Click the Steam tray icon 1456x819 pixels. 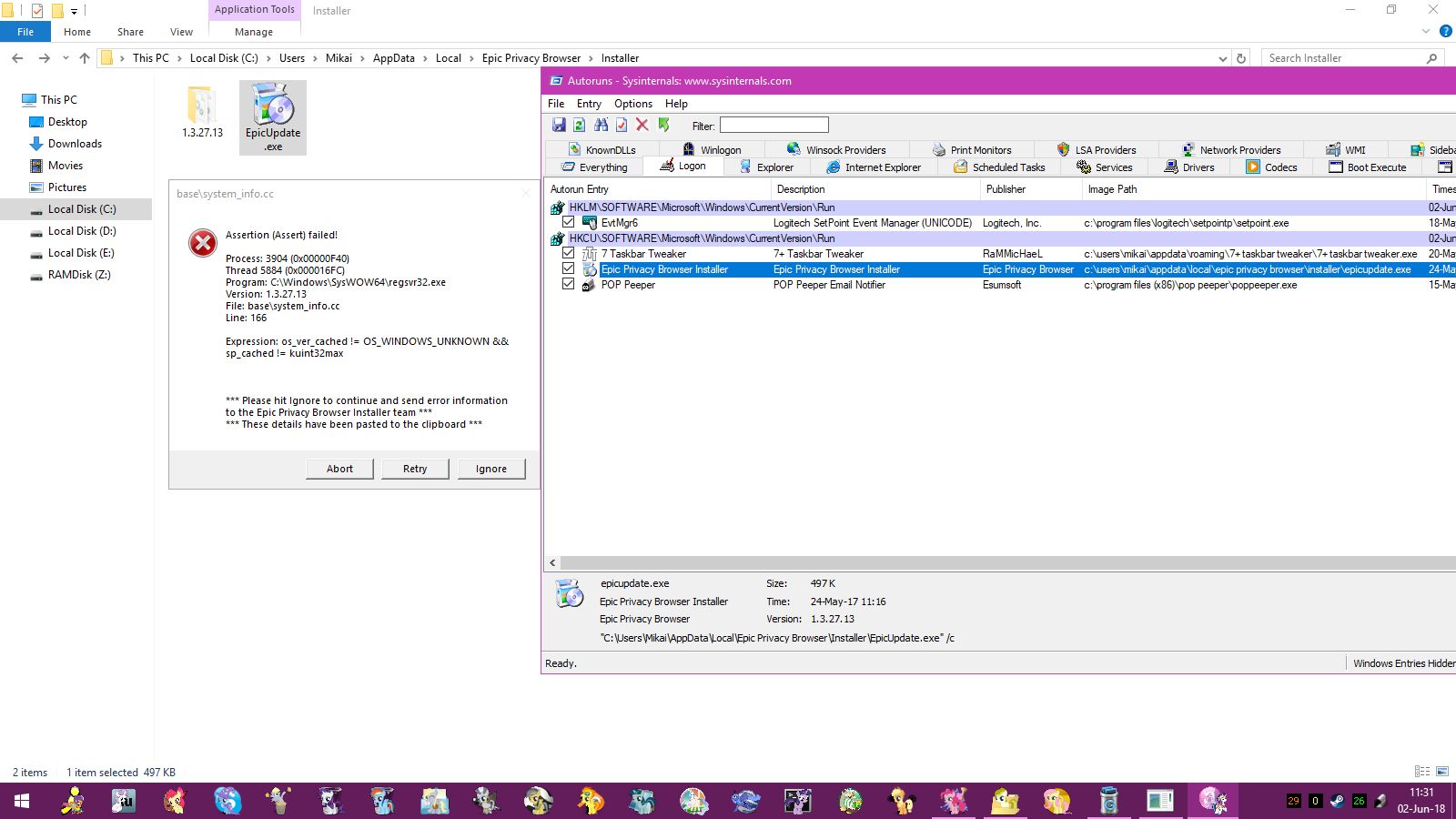pos(1337,801)
